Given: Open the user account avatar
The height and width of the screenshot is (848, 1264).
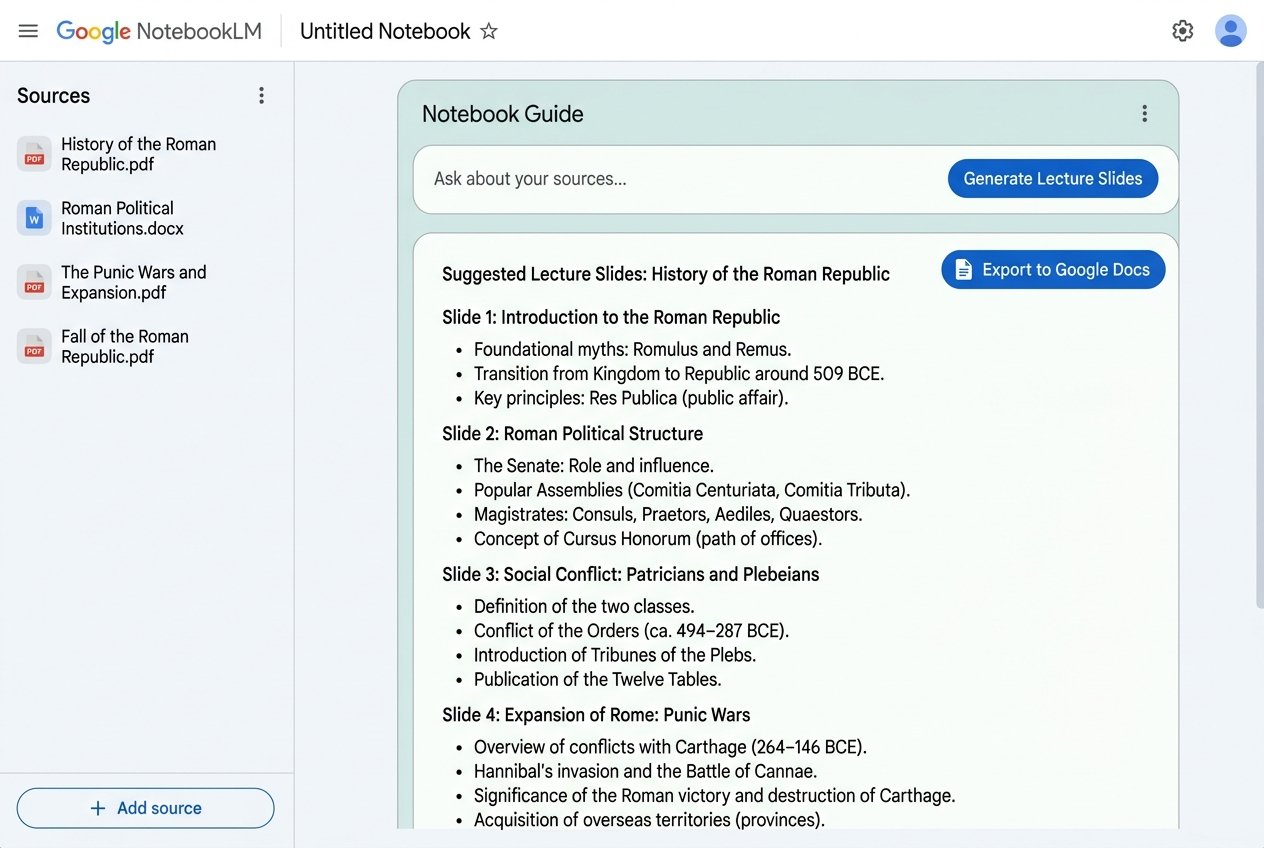Looking at the screenshot, I should pos(1231,31).
